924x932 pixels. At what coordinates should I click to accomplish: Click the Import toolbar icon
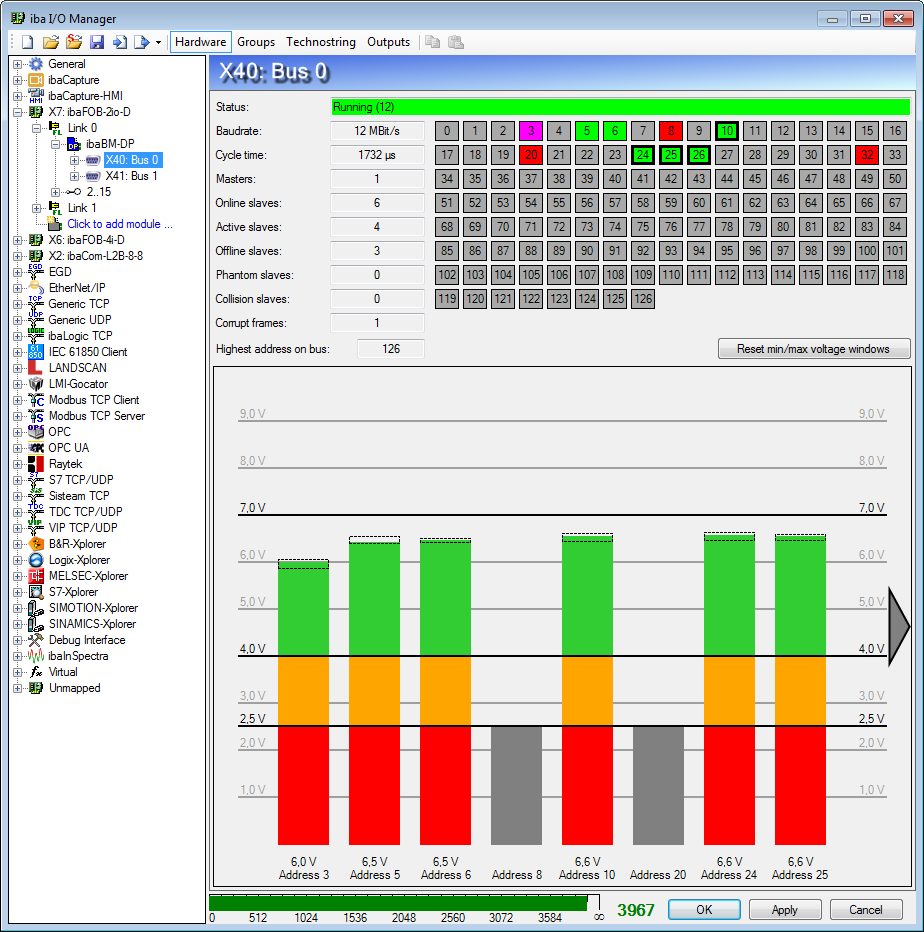coord(119,42)
